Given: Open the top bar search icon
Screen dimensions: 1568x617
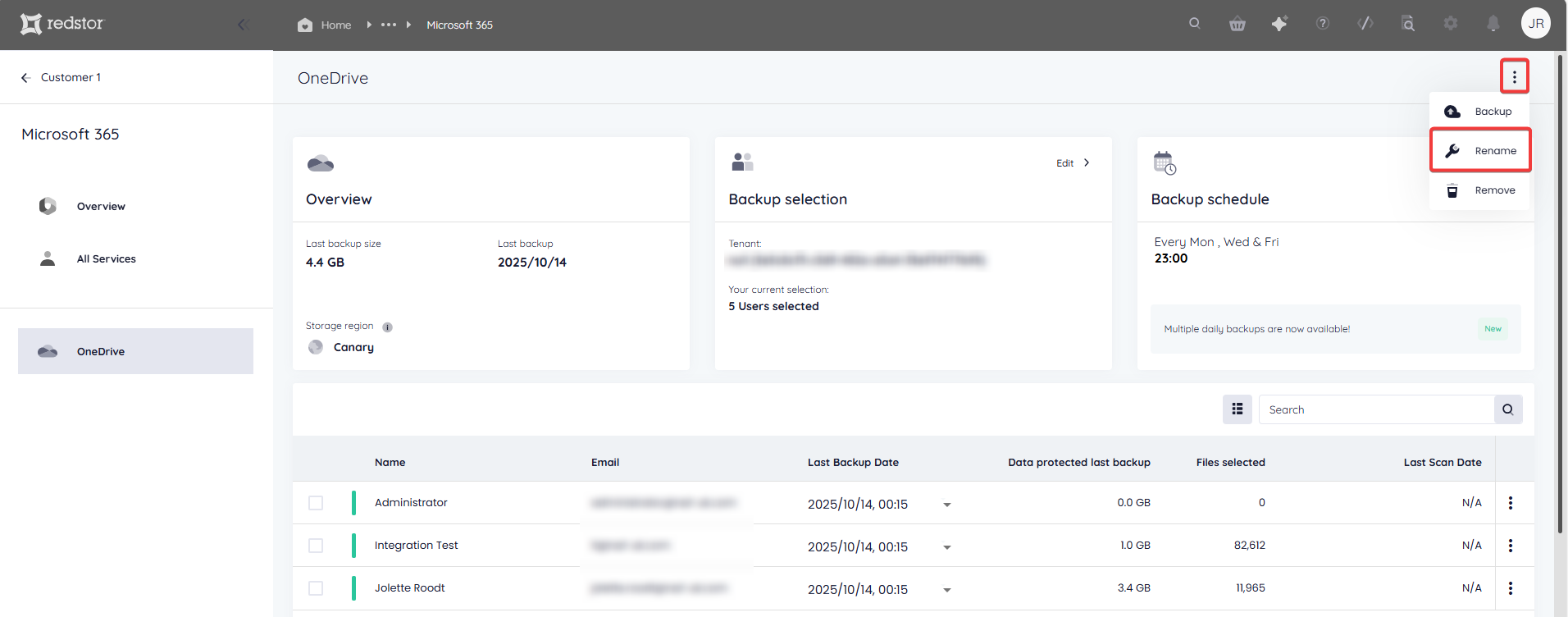Looking at the screenshot, I should (x=1195, y=23).
